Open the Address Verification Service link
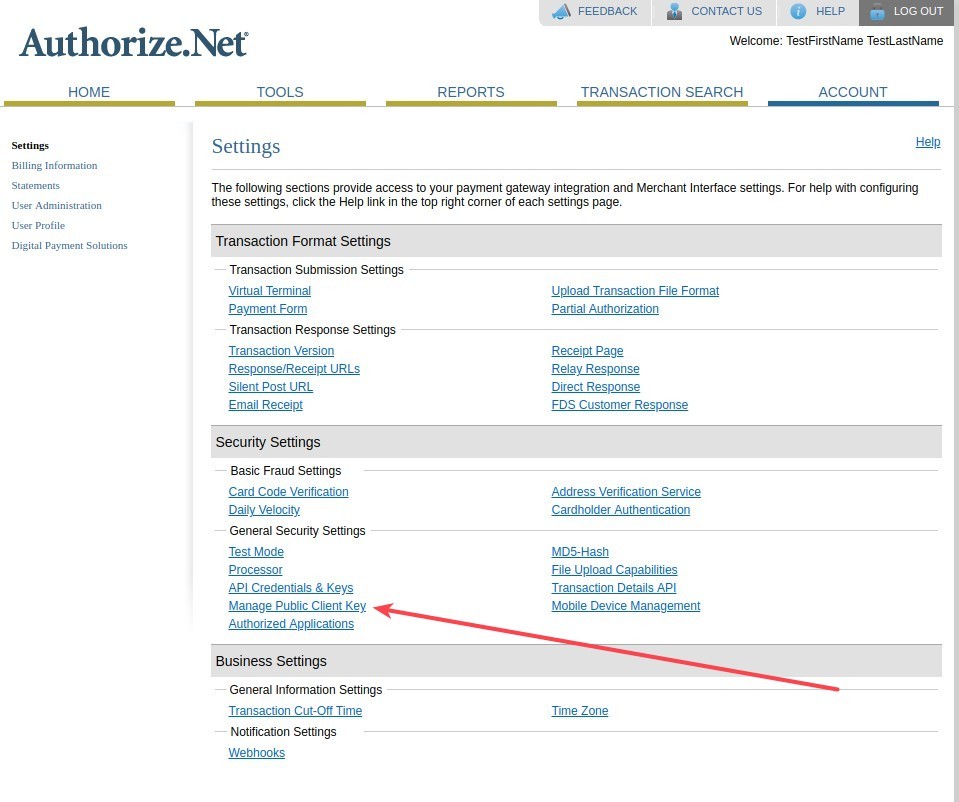This screenshot has height=802, width=959. (626, 492)
